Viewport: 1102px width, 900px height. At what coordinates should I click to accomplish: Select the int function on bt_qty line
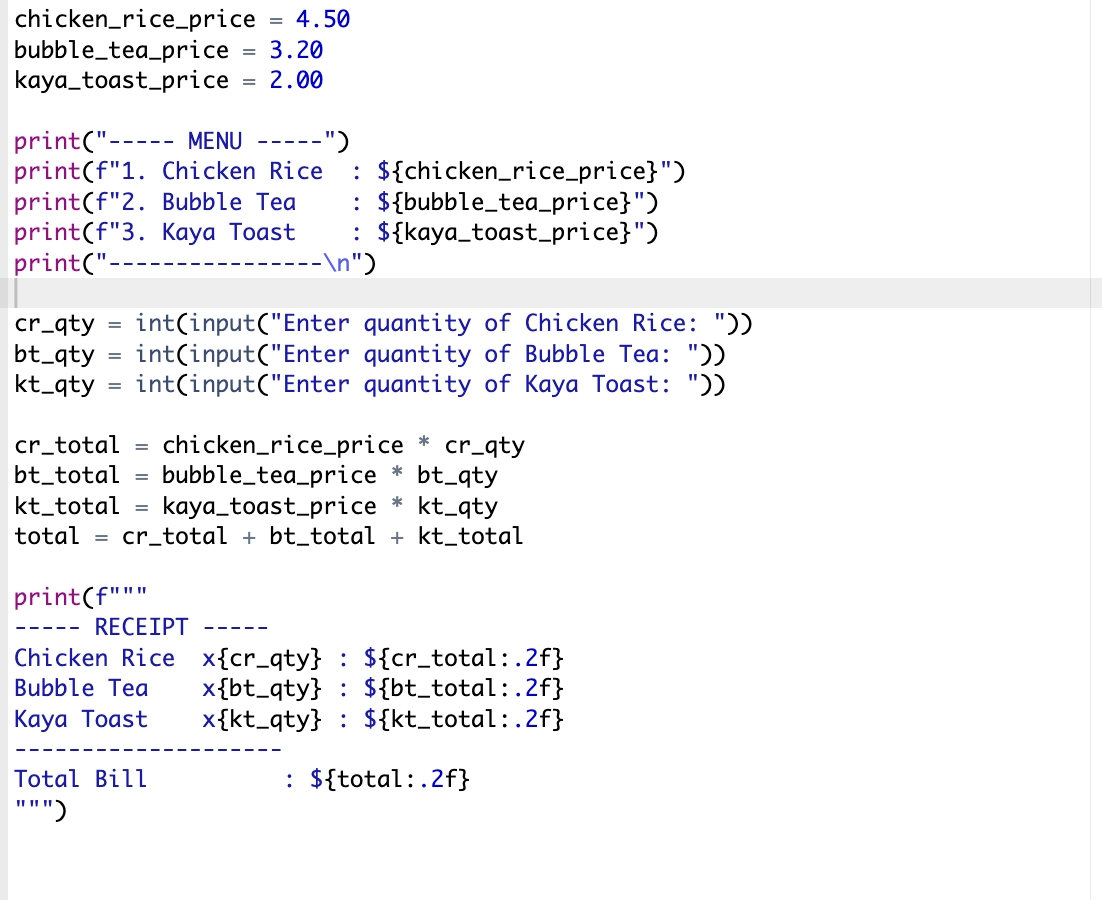click(x=152, y=353)
